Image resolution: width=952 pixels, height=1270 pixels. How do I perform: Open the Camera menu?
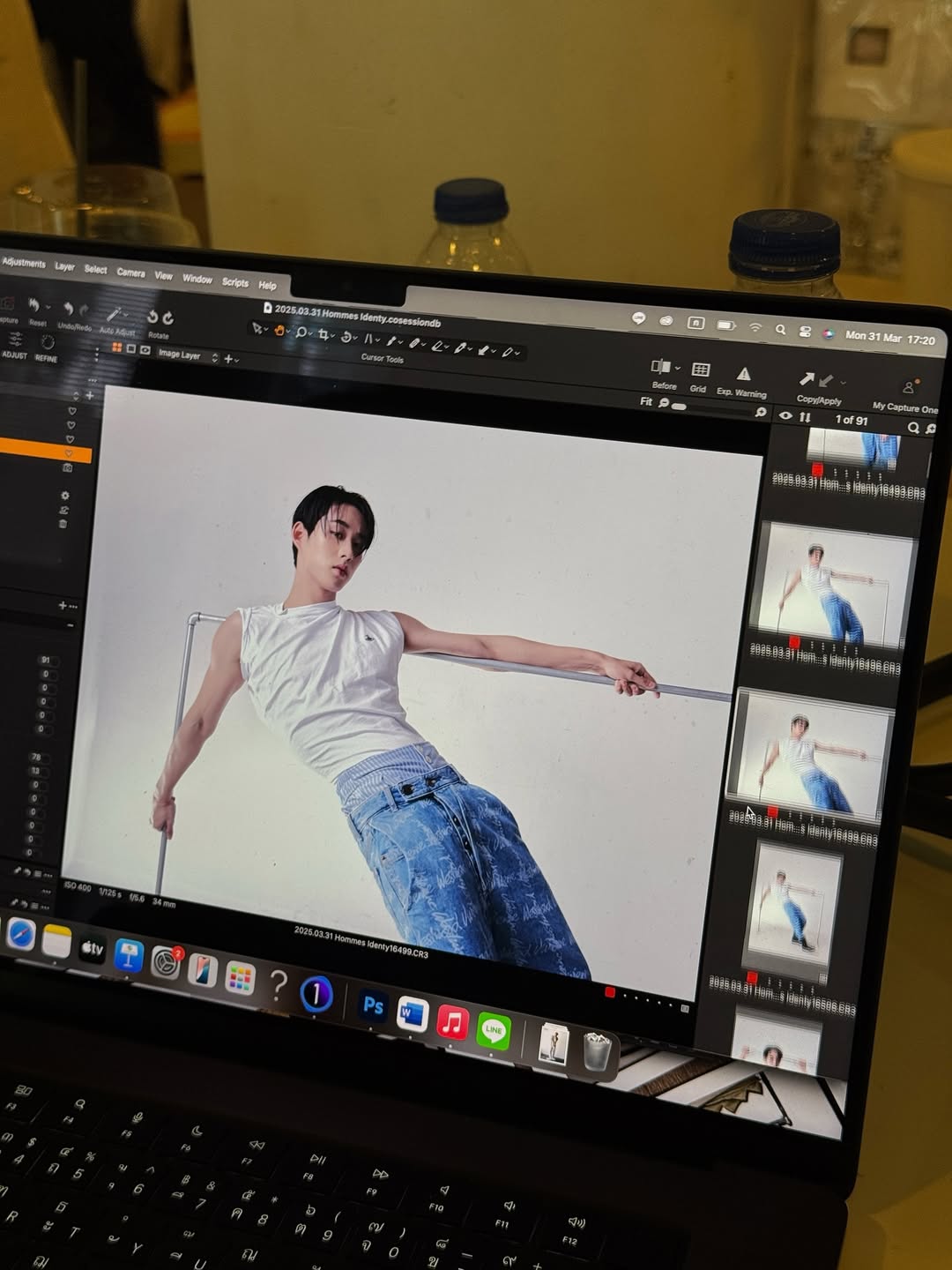[130, 273]
